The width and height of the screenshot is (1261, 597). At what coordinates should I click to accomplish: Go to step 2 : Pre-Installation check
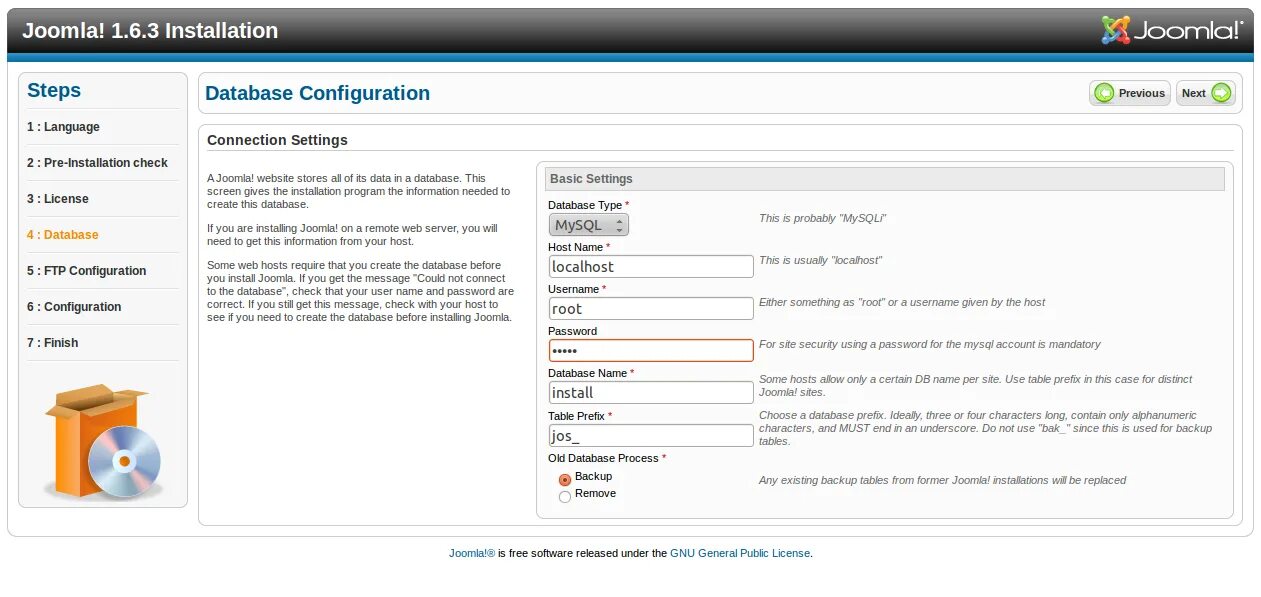pyautogui.click(x=97, y=163)
